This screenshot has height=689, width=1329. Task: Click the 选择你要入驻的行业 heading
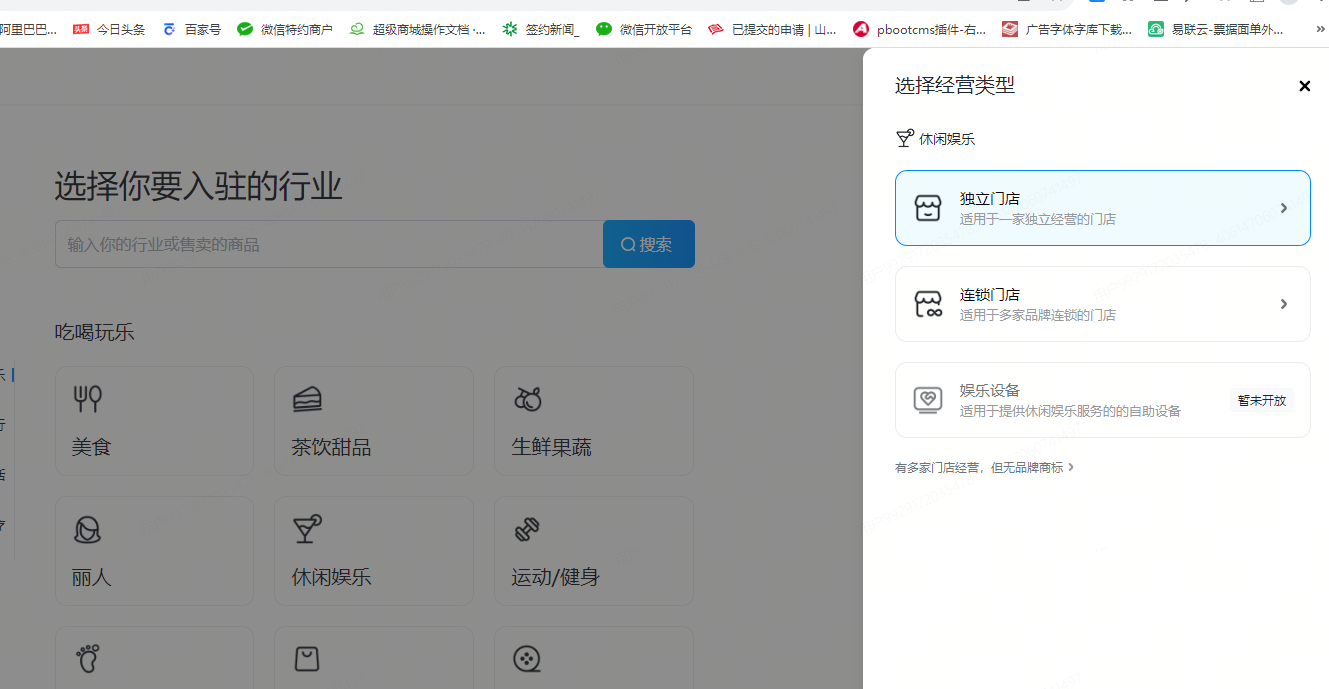click(198, 186)
